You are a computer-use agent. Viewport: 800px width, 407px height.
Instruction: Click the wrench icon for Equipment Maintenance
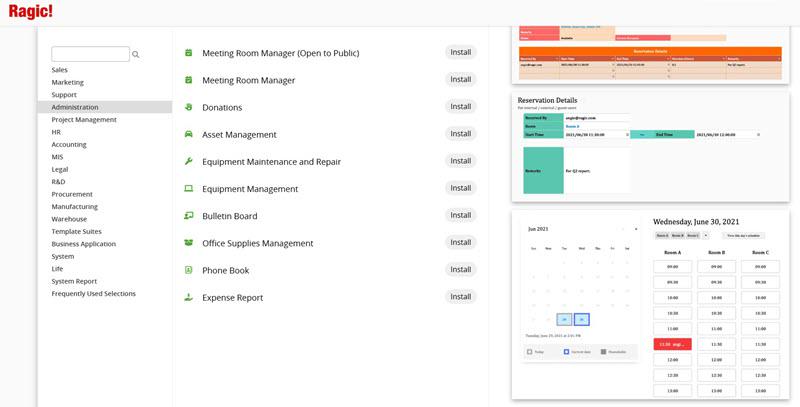(x=188, y=161)
